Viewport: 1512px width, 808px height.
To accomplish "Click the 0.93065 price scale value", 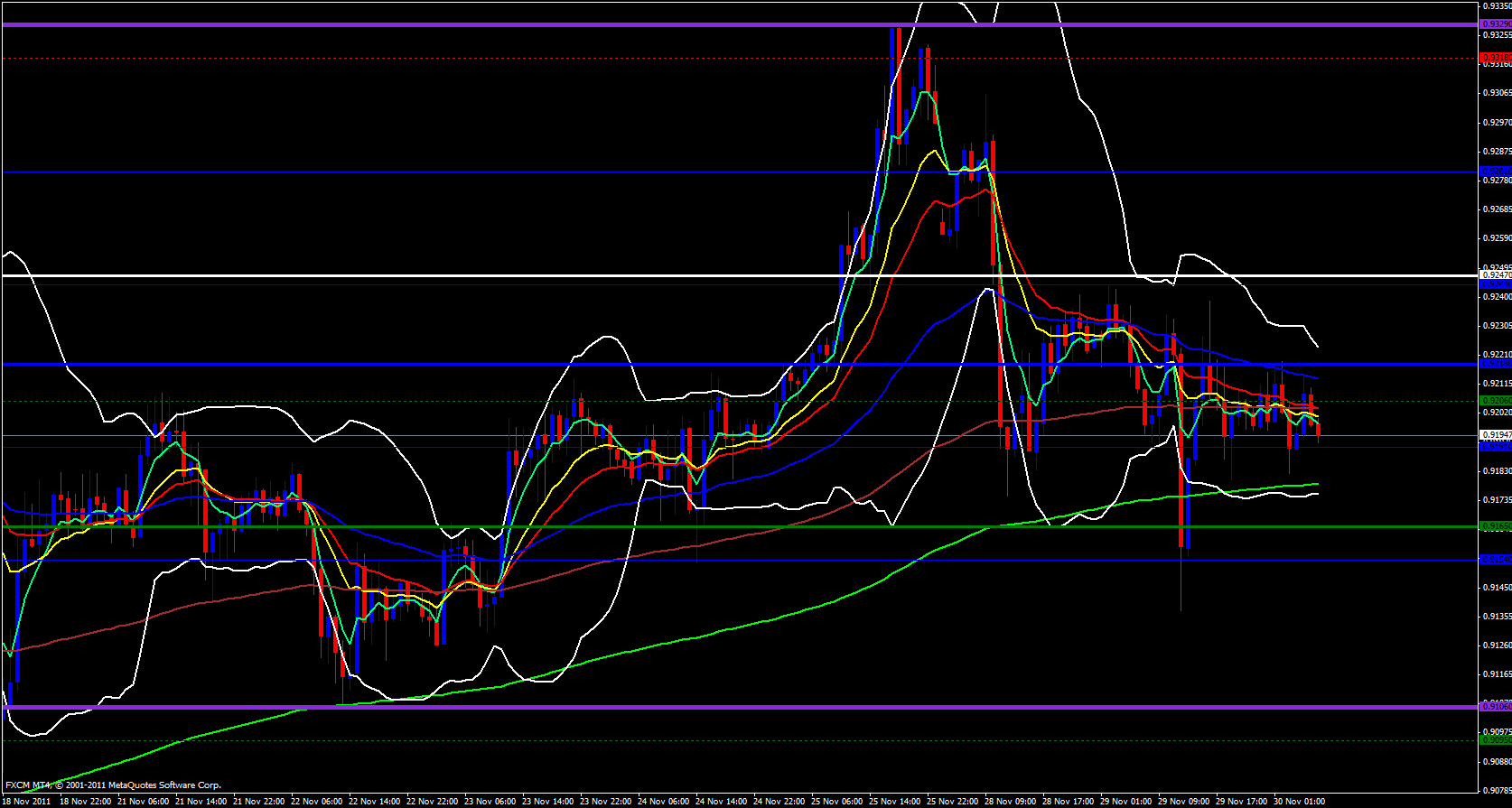I will (1497, 92).
